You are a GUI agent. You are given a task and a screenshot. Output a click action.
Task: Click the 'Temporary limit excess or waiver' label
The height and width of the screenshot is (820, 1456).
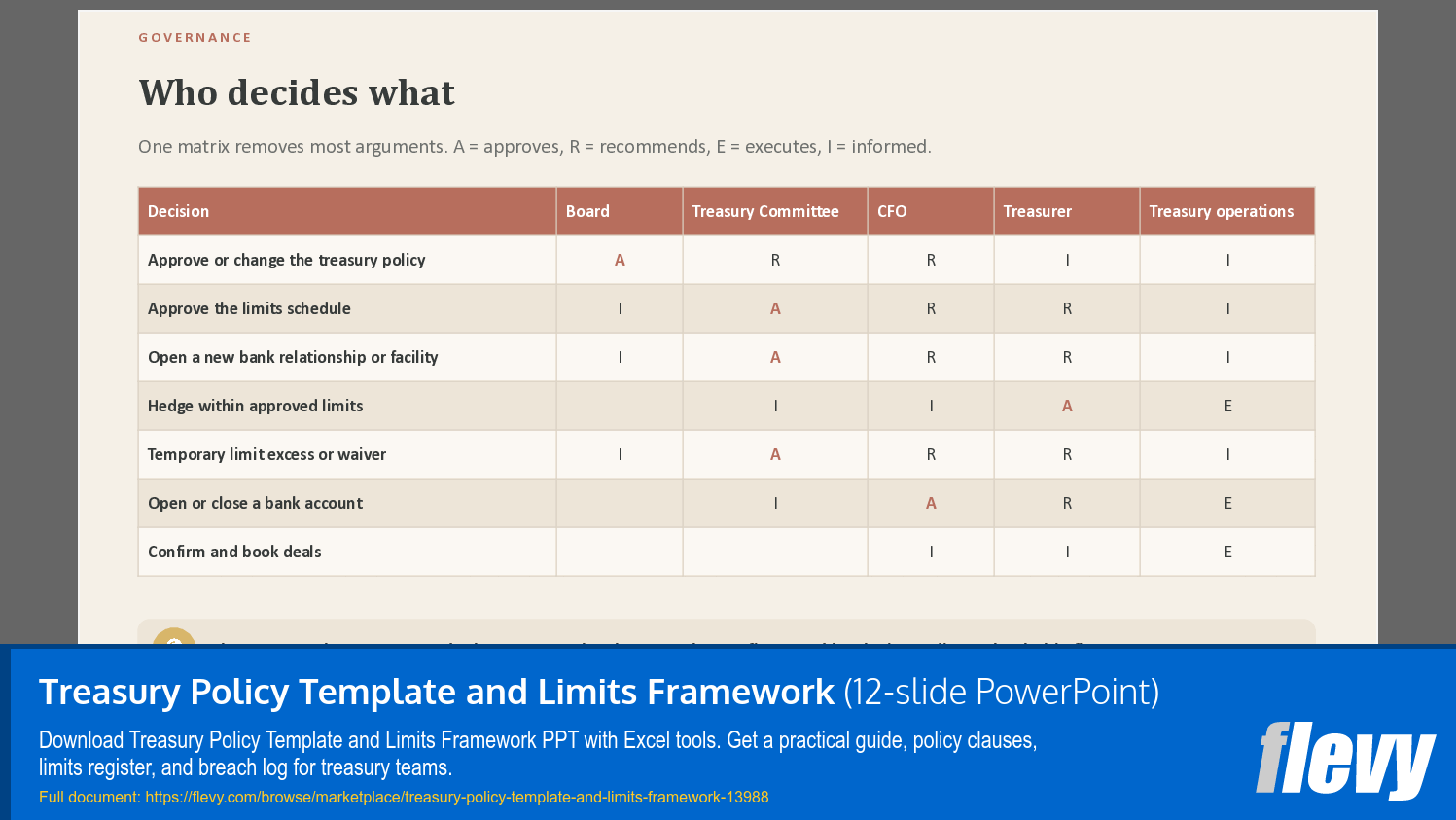click(x=266, y=454)
